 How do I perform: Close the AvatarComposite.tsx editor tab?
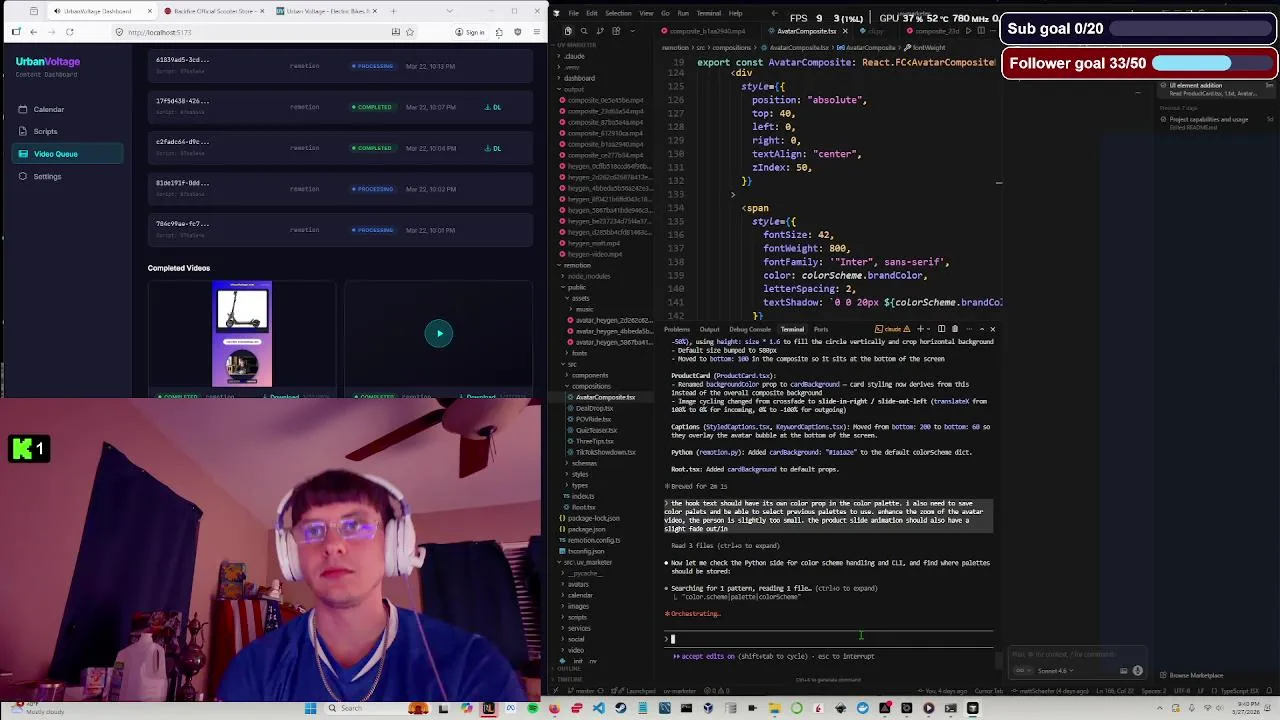pyautogui.click(x=844, y=31)
